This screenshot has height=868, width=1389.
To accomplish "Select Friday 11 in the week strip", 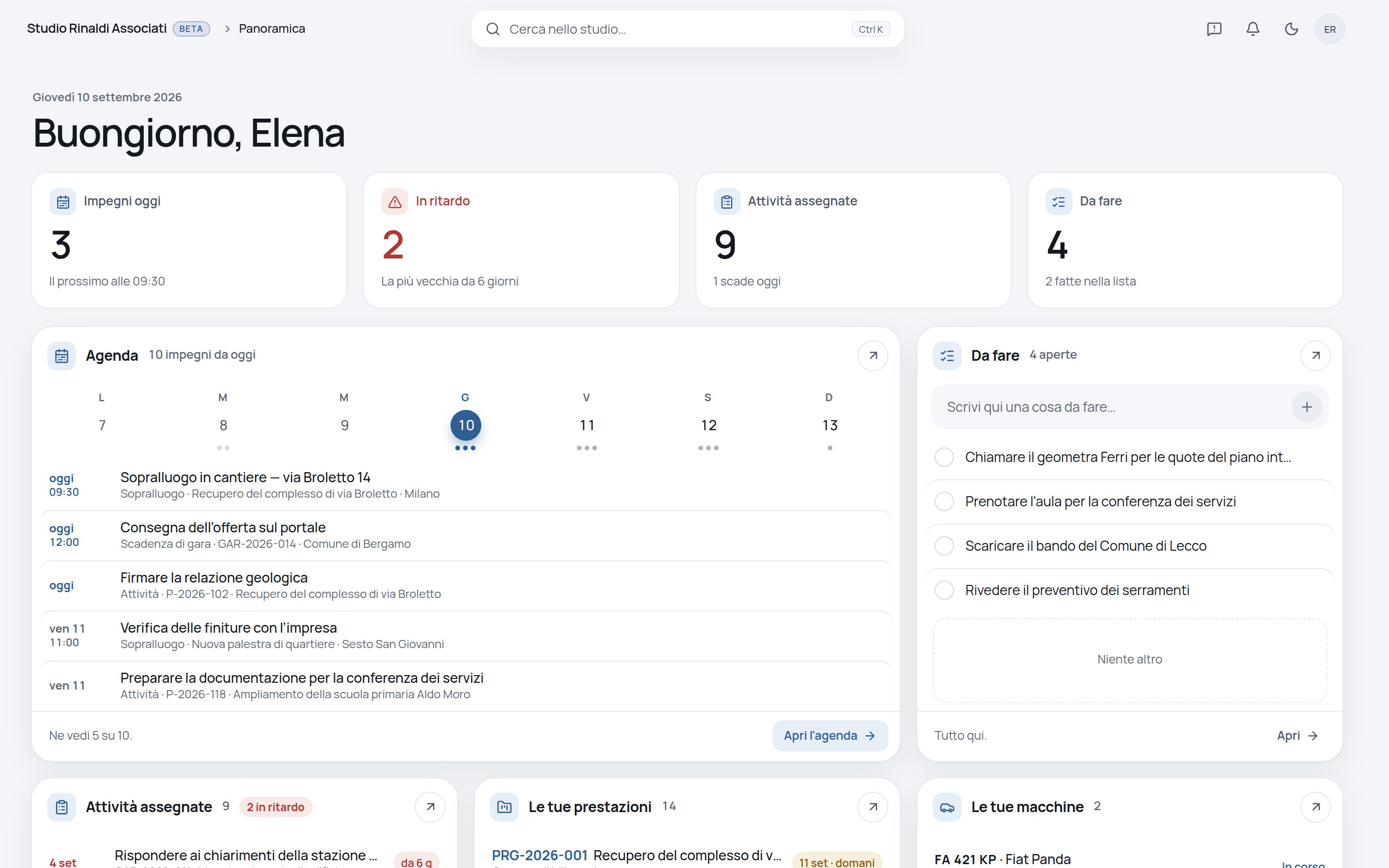I will point(586,424).
